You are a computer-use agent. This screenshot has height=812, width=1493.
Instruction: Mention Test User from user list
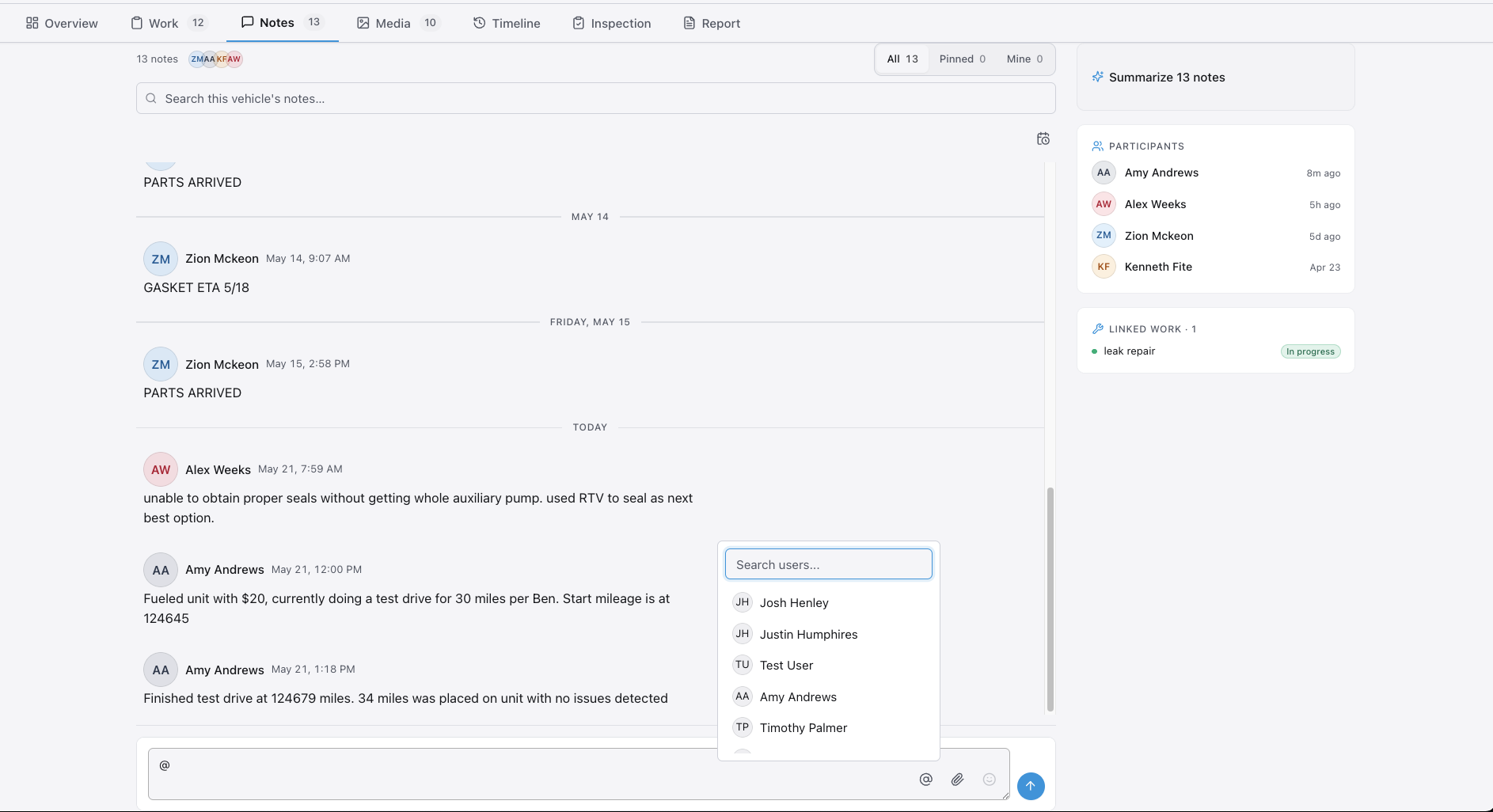pyautogui.click(x=829, y=665)
